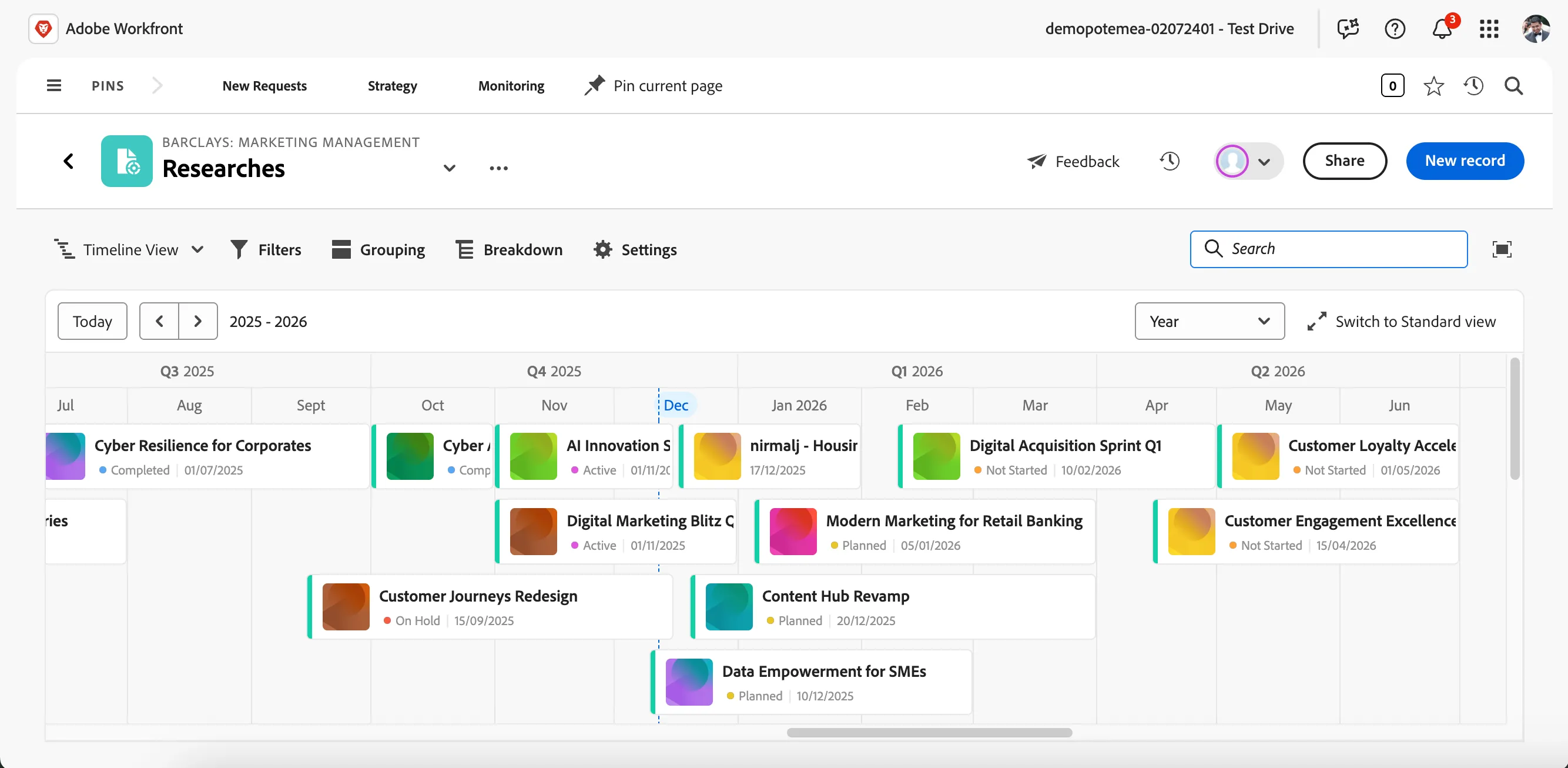Click the Share button
The width and height of the screenshot is (1568, 768).
(1345, 161)
